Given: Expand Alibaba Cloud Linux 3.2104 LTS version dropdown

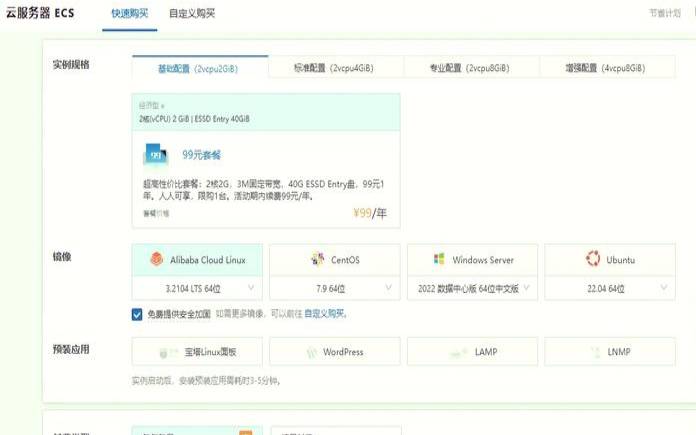Looking at the screenshot, I should point(249,288).
